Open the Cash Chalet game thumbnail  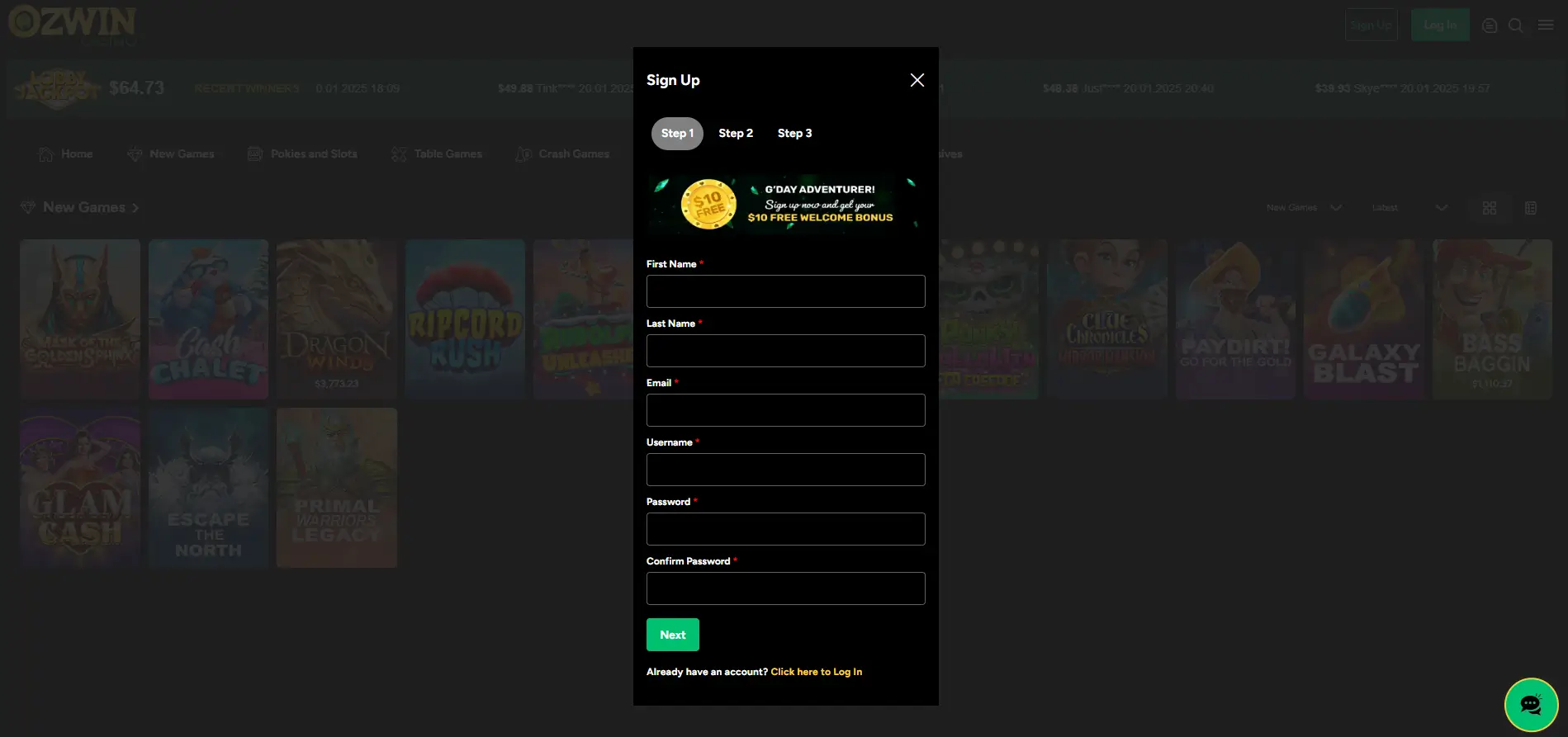[208, 319]
